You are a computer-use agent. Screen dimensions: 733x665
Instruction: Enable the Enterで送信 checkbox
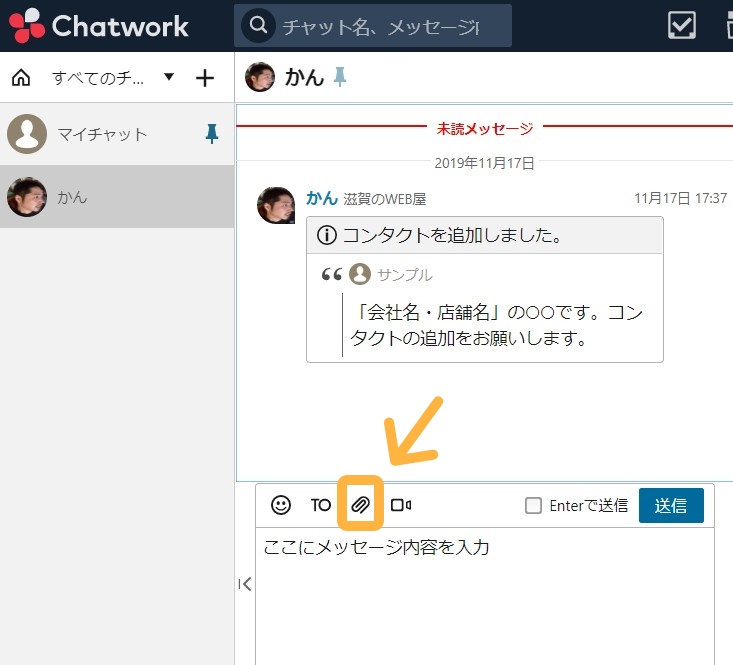click(x=534, y=505)
